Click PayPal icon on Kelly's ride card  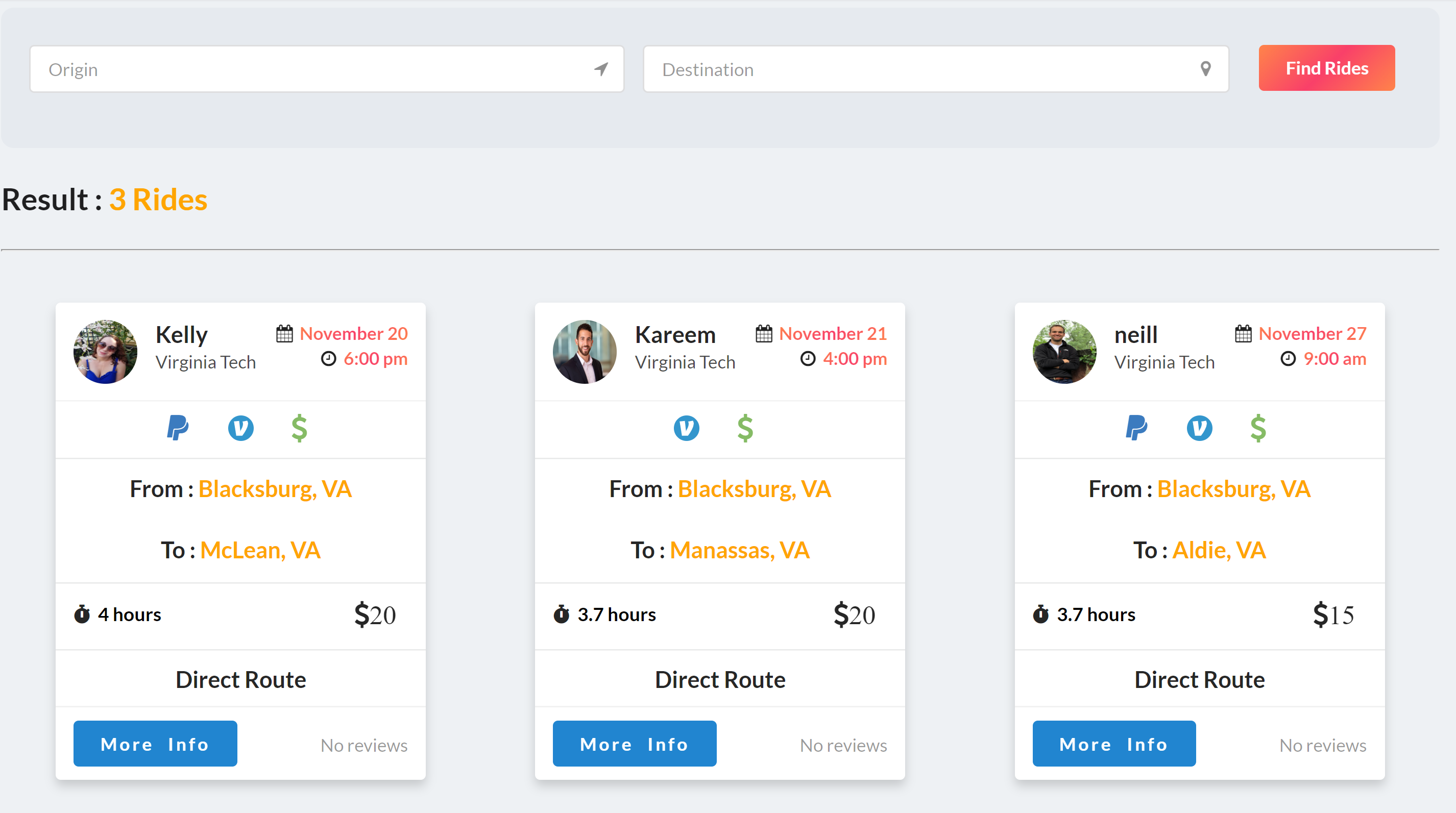click(x=178, y=428)
